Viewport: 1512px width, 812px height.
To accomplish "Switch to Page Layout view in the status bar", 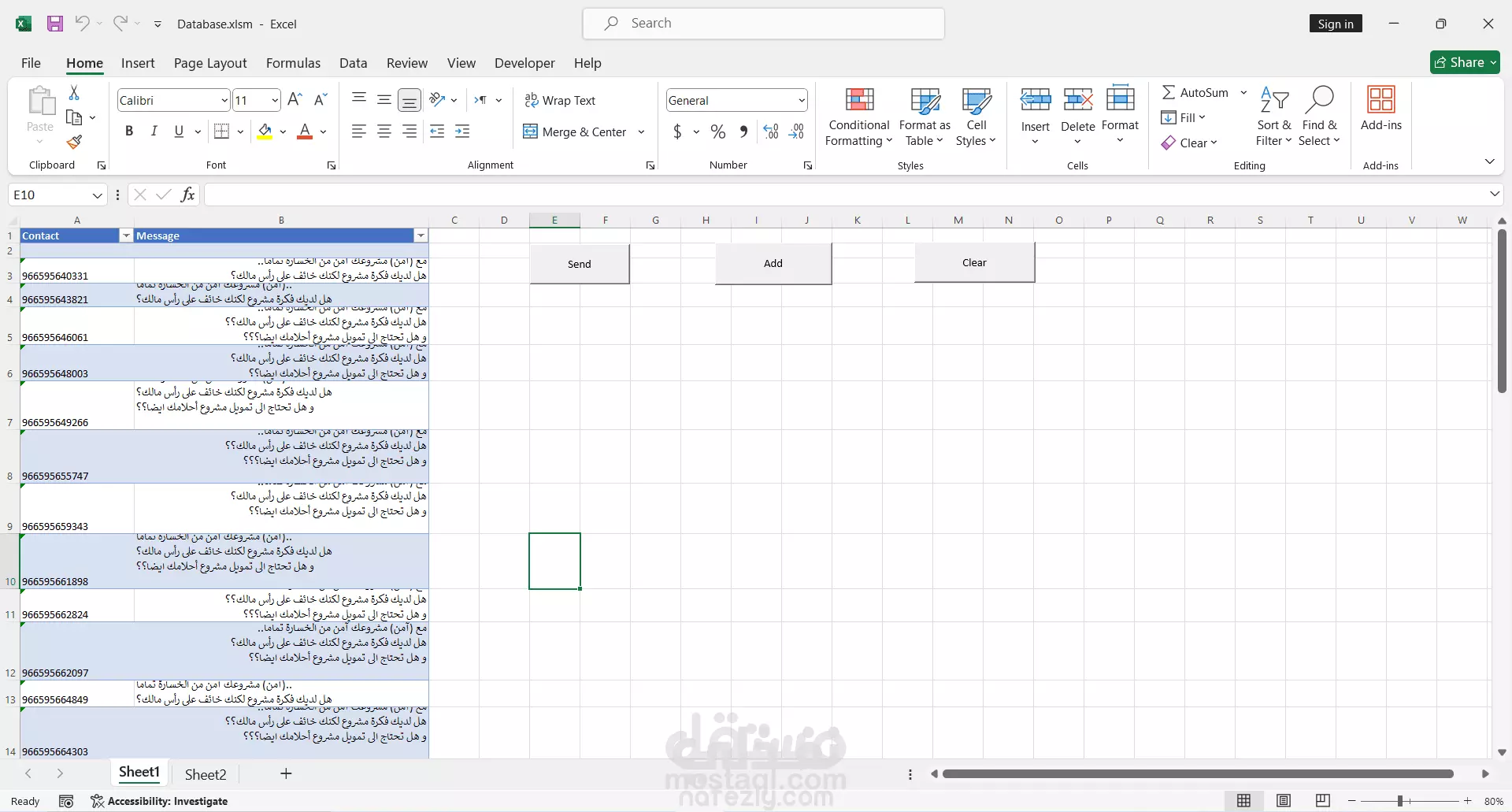I will [1284, 801].
